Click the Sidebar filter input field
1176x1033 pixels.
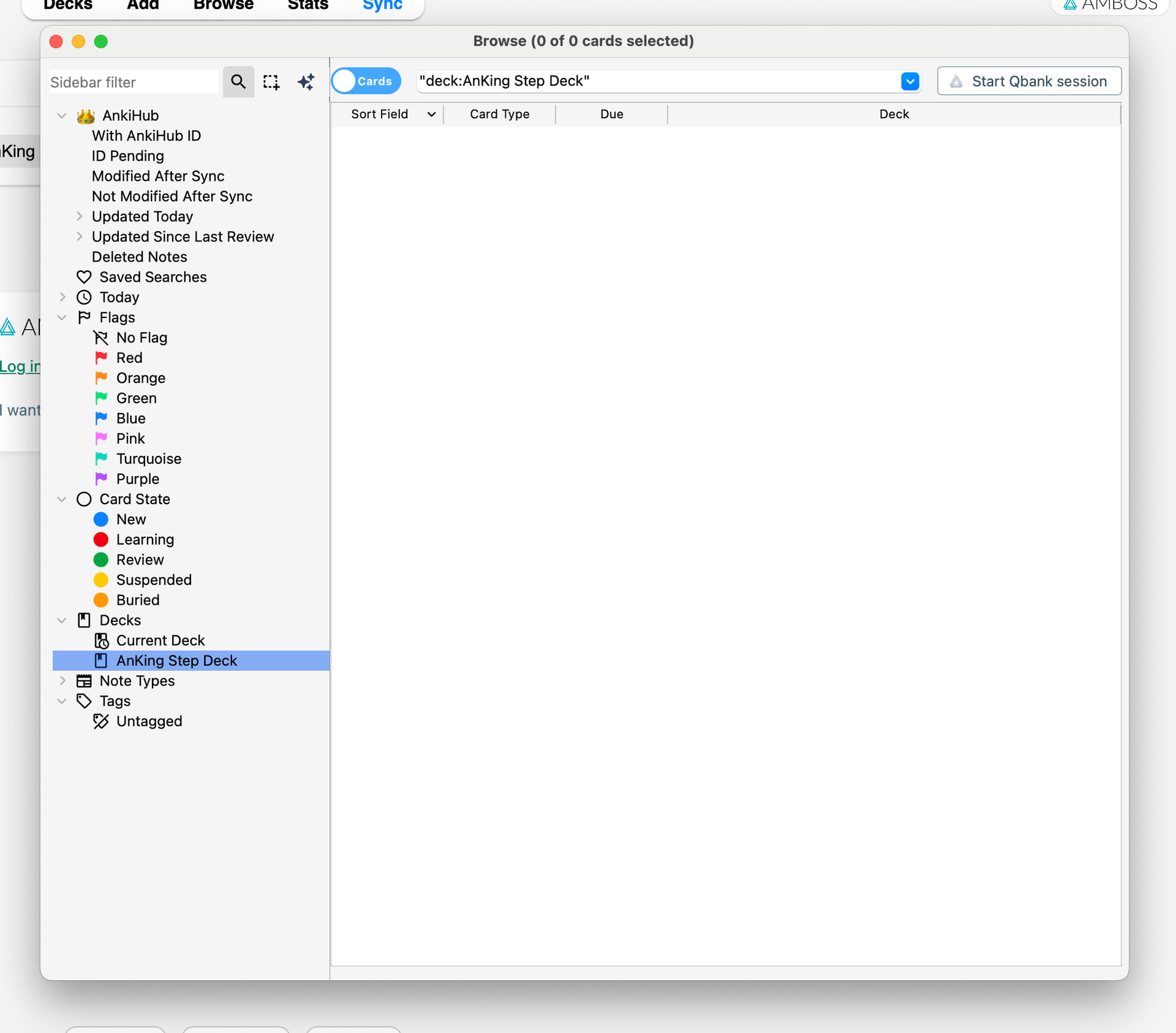(x=133, y=82)
